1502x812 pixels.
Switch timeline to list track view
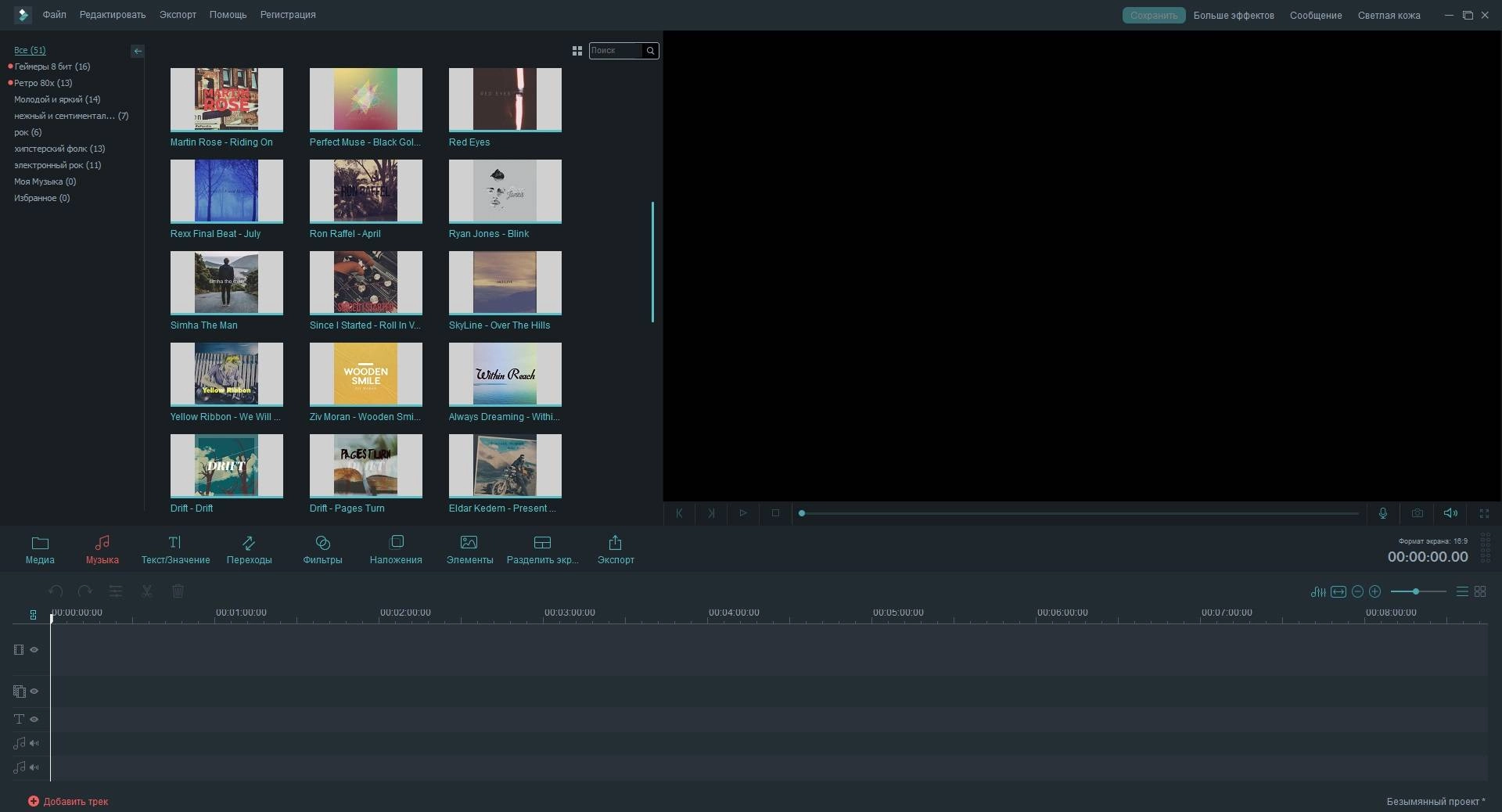(x=1462, y=591)
